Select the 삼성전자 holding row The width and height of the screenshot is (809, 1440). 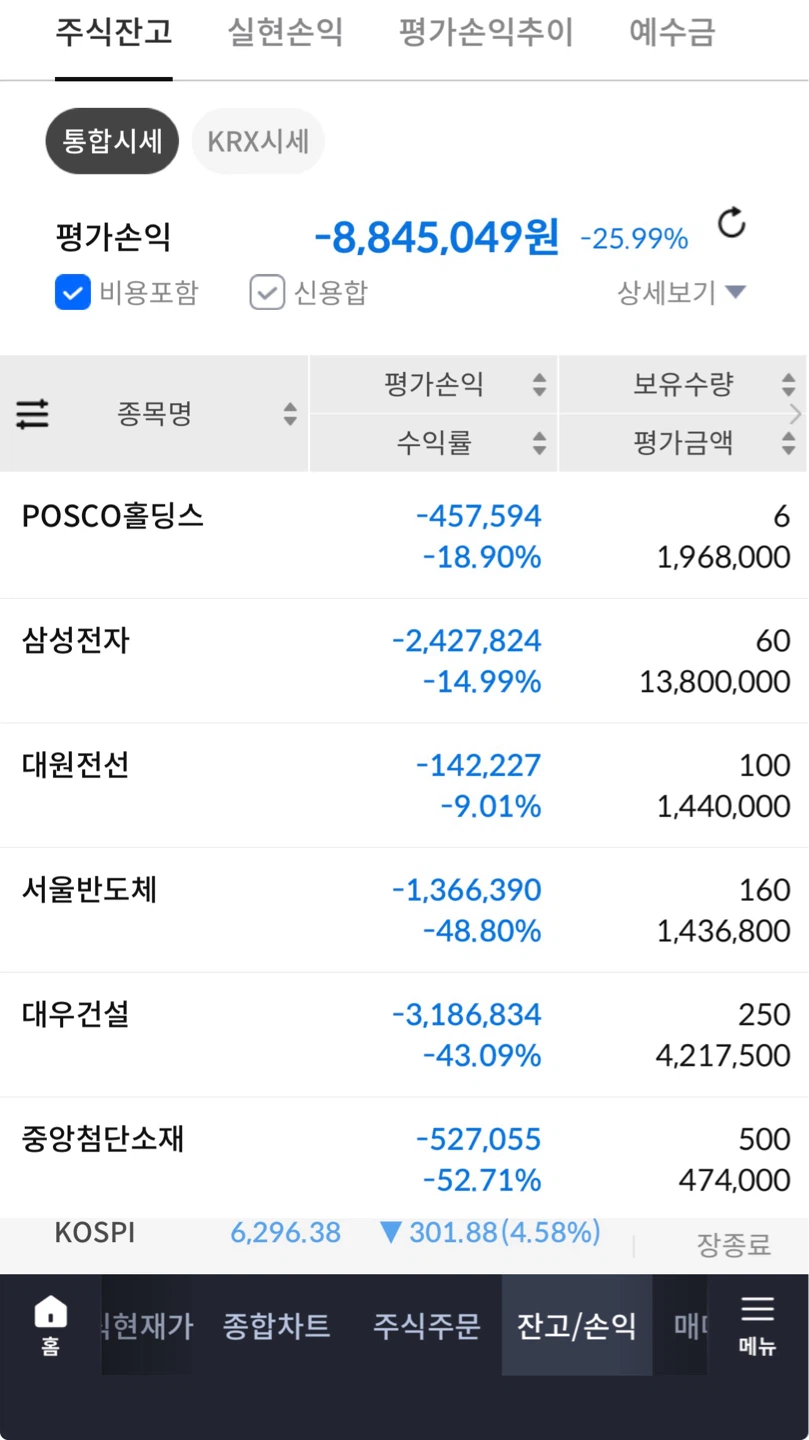(x=404, y=661)
